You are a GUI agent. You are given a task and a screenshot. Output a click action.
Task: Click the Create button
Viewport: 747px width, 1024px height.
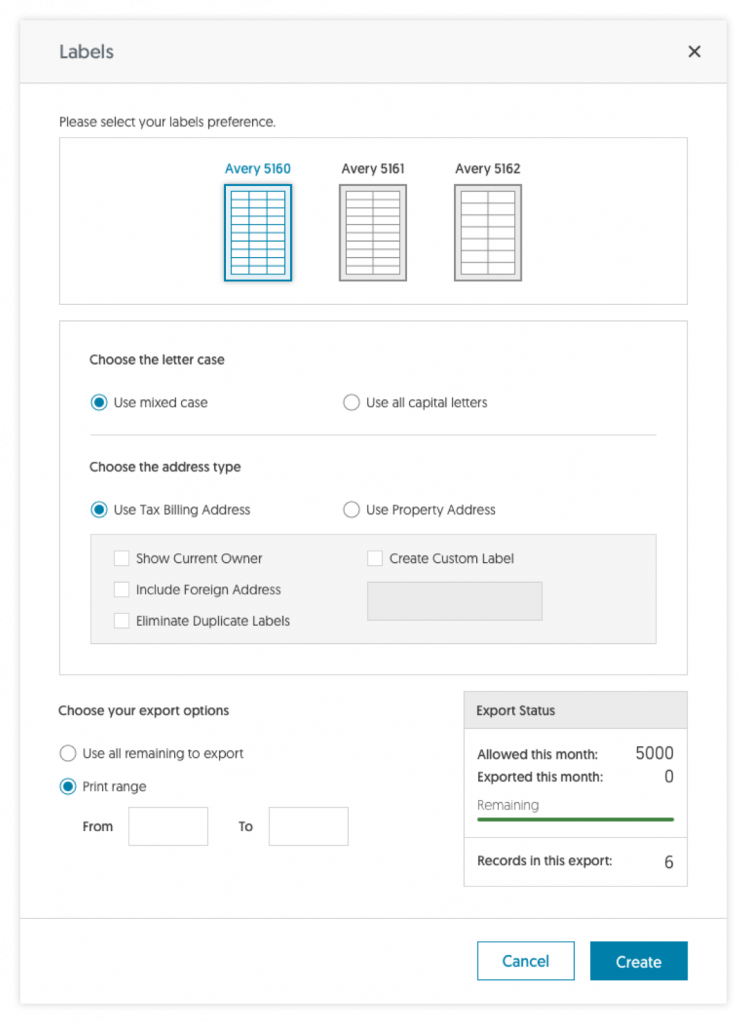coord(639,961)
